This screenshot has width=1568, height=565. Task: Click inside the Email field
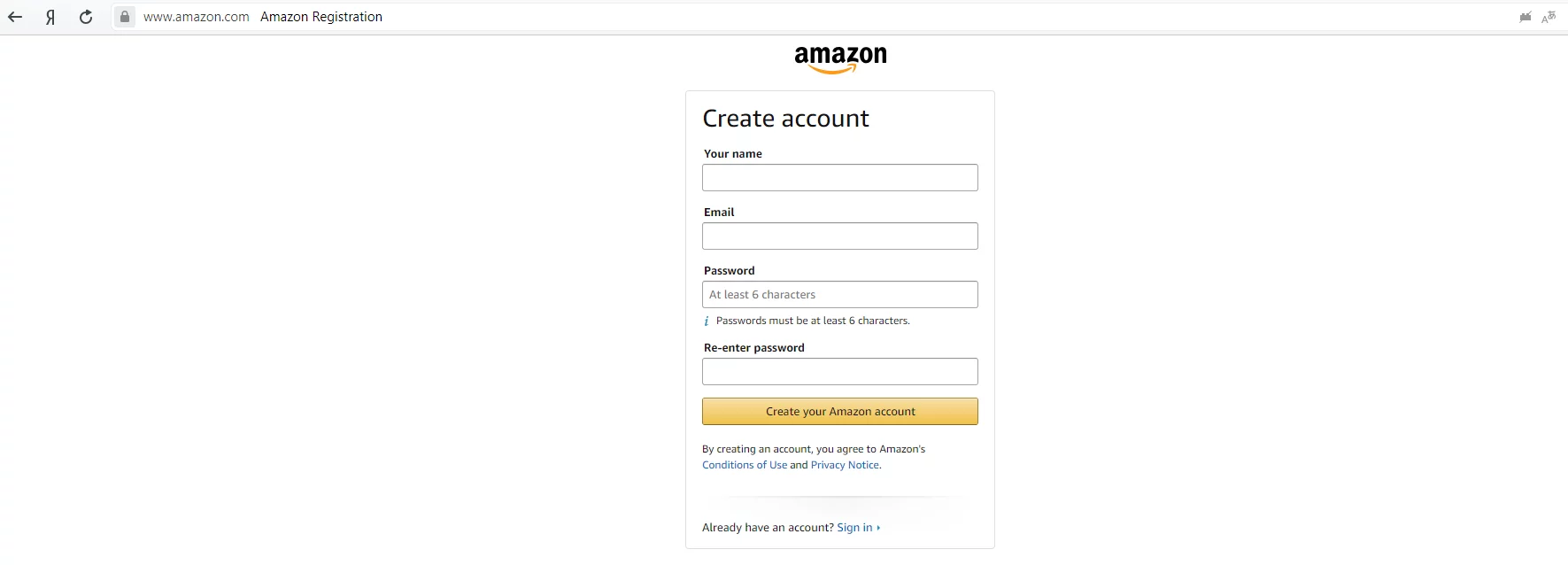838,236
